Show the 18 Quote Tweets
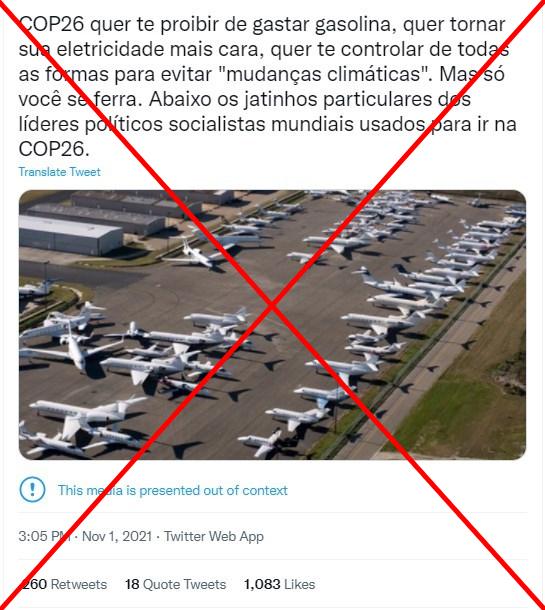 point(175,584)
